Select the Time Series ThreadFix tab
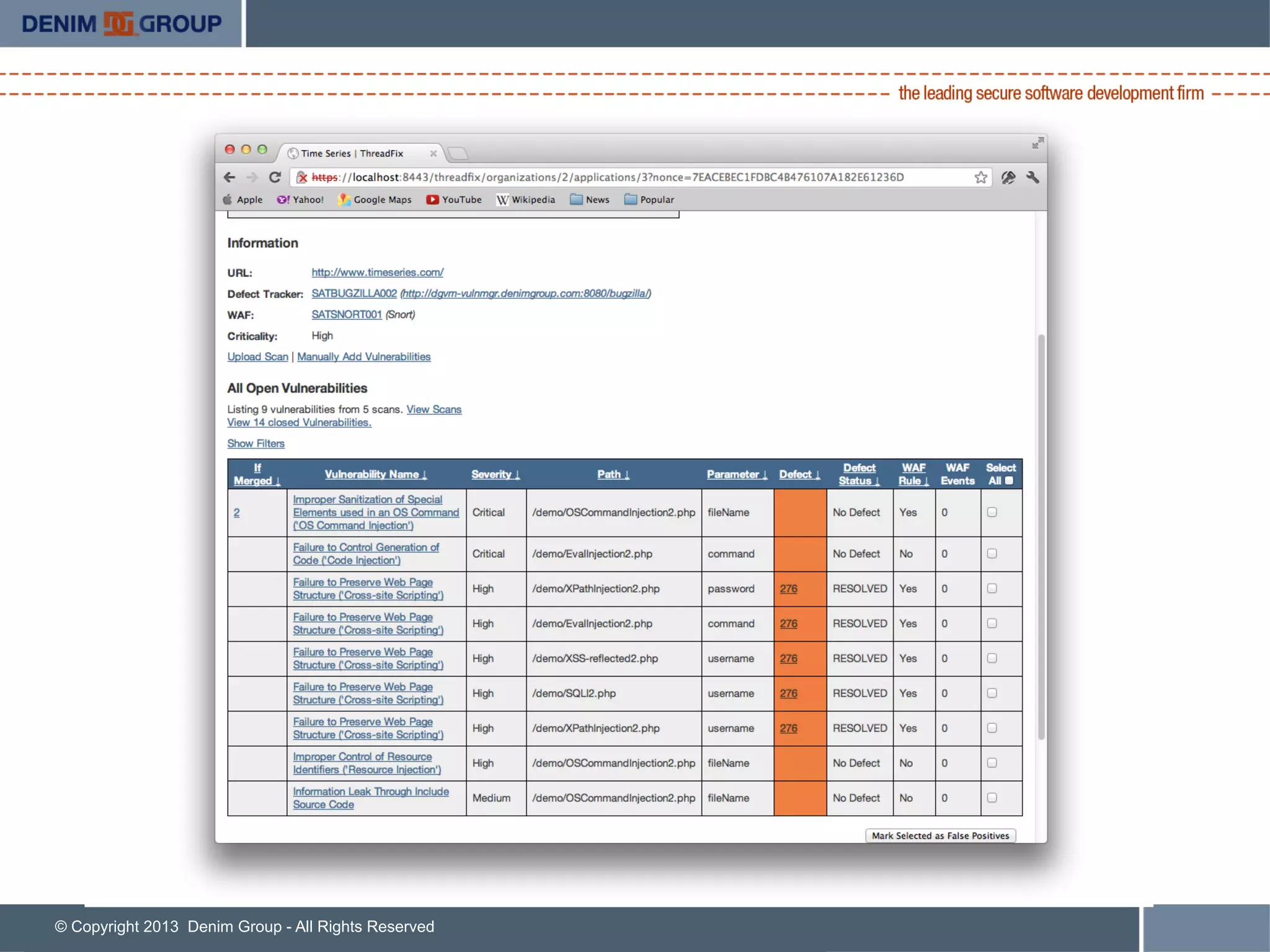 click(x=352, y=153)
